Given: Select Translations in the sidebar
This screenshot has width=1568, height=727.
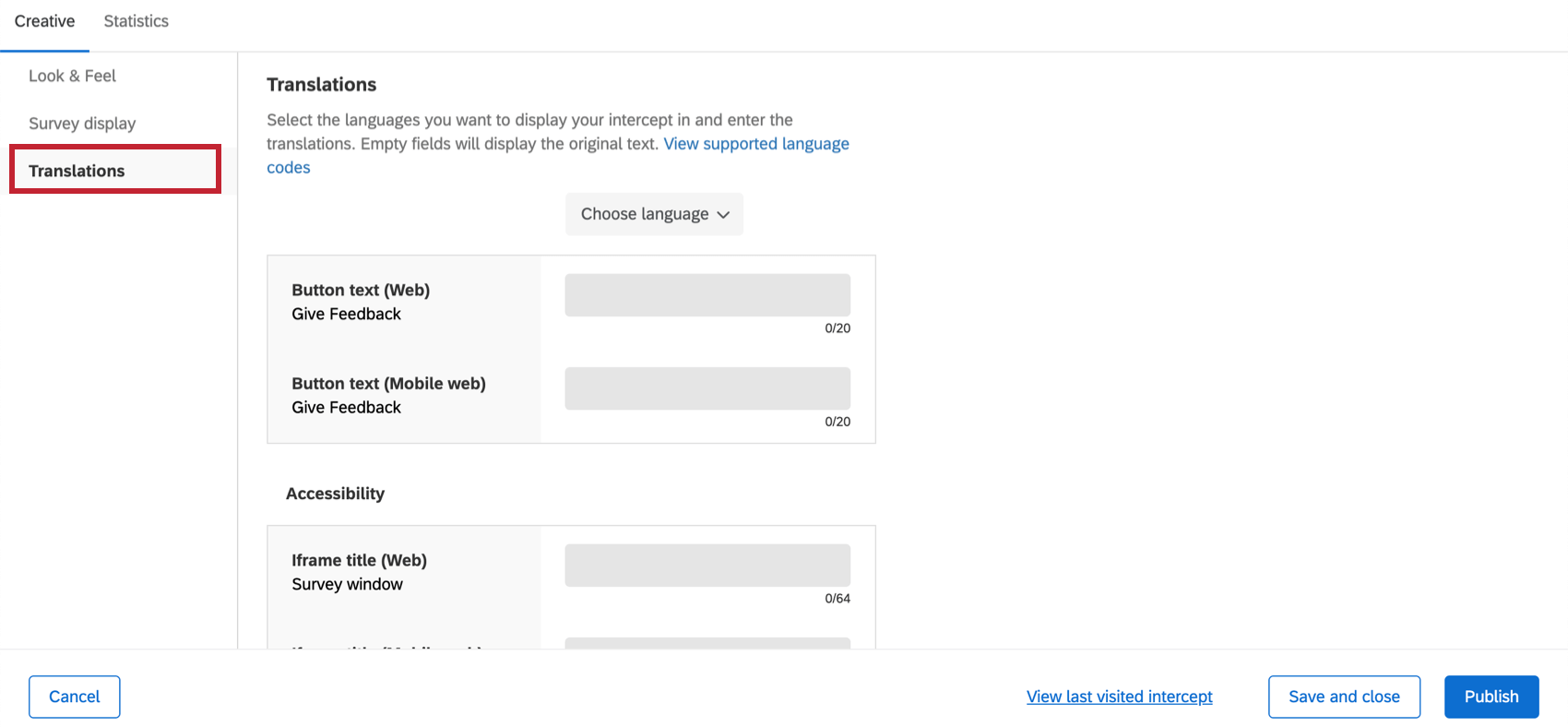Looking at the screenshot, I should coord(115,170).
